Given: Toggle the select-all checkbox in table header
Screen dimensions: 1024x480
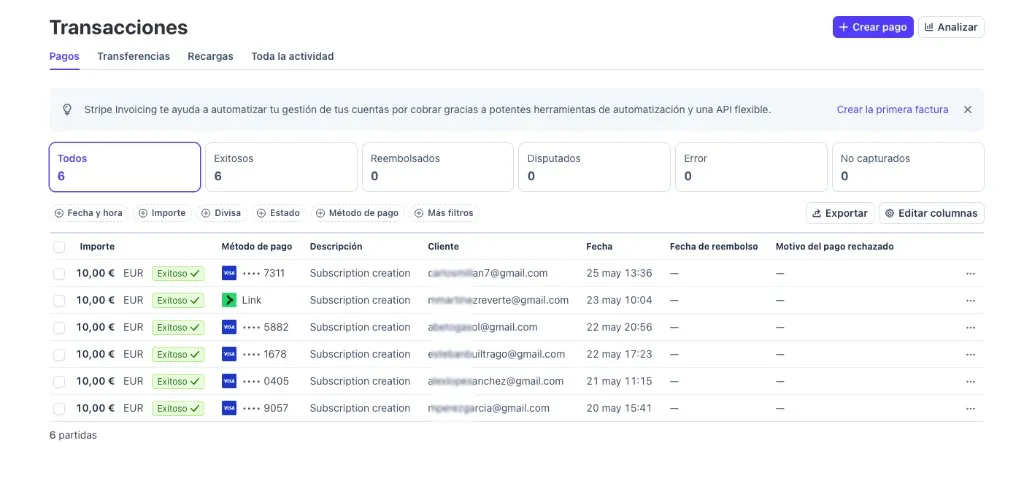Looking at the screenshot, I should [59, 247].
